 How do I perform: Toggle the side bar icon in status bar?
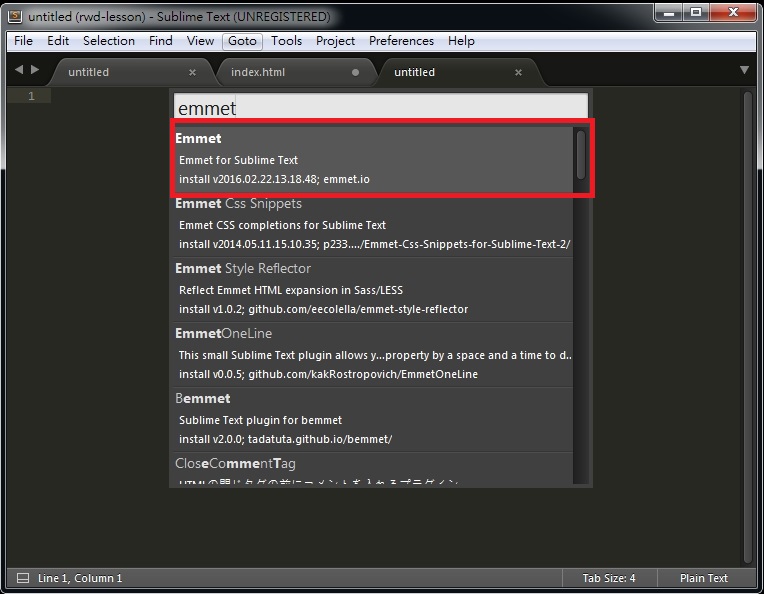coord(22,578)
